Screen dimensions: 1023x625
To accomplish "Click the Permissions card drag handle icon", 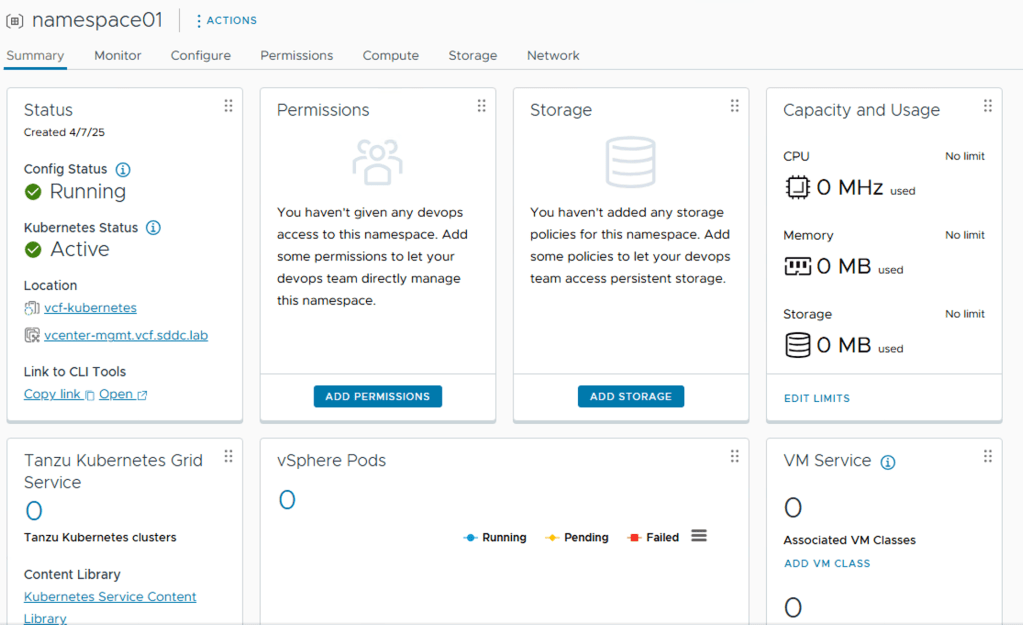I will 481,106.
